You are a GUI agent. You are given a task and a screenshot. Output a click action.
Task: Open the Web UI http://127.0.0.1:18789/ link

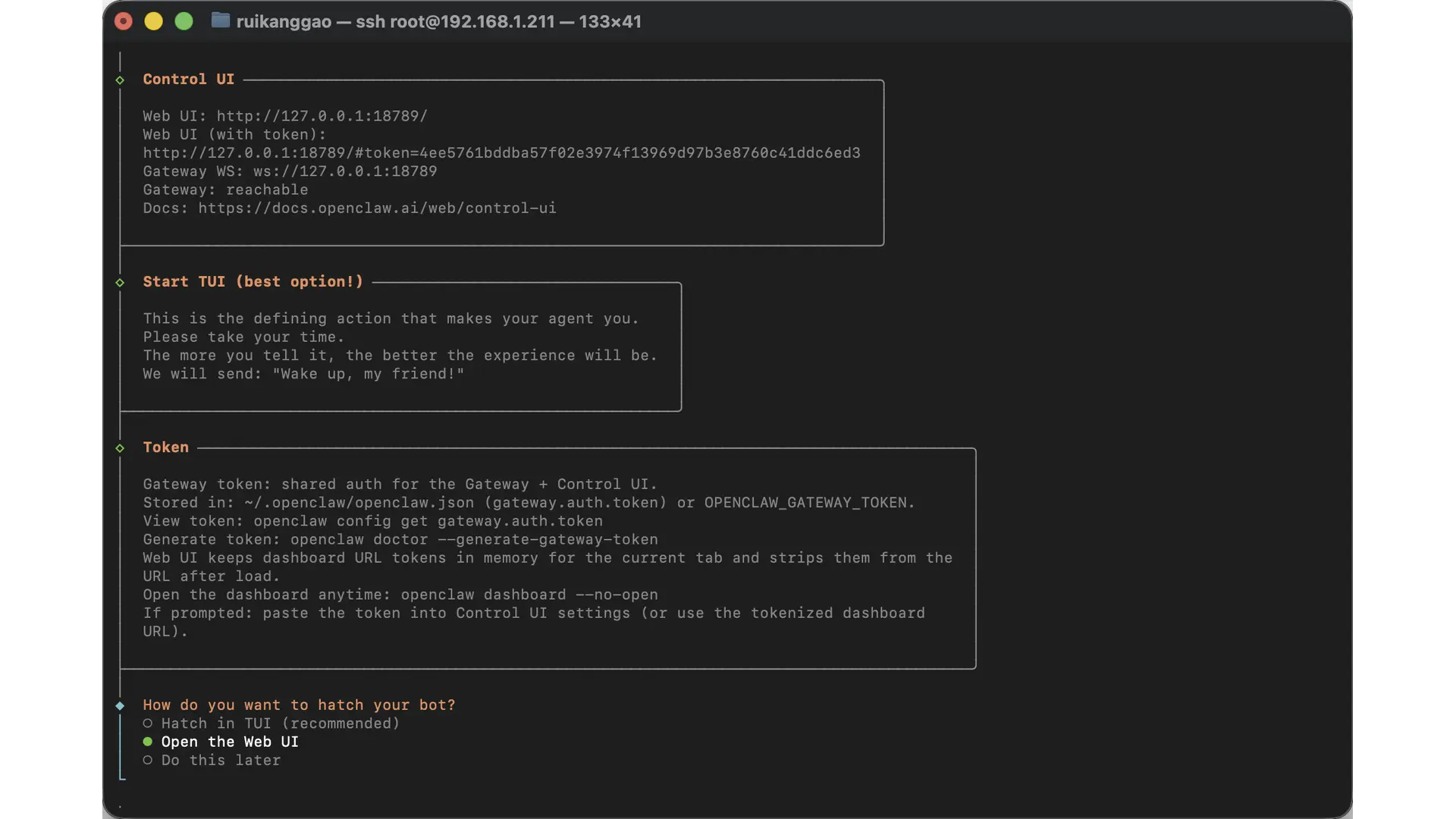click(x=322, y=116)
